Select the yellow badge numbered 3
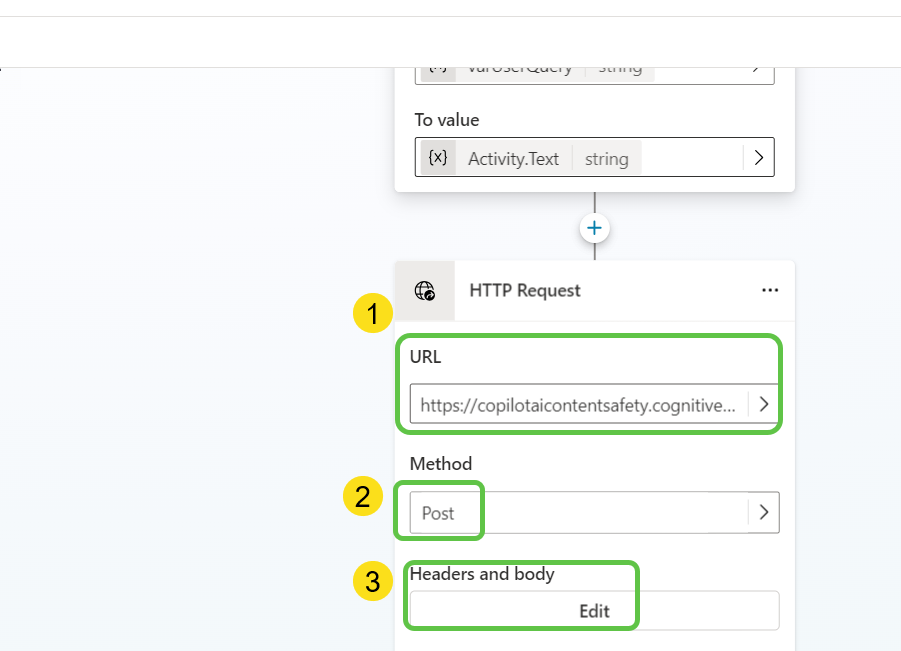Image resolution: width=901 pixels, height=651 pixels. click(372, 581)
